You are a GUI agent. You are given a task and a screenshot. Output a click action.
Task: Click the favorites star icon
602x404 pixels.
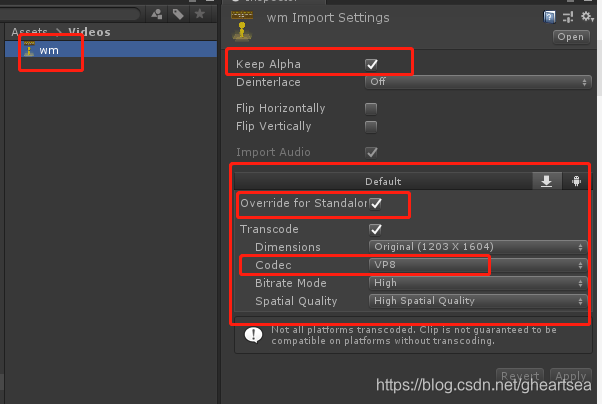pyautogui.click(x=200, y=14)
